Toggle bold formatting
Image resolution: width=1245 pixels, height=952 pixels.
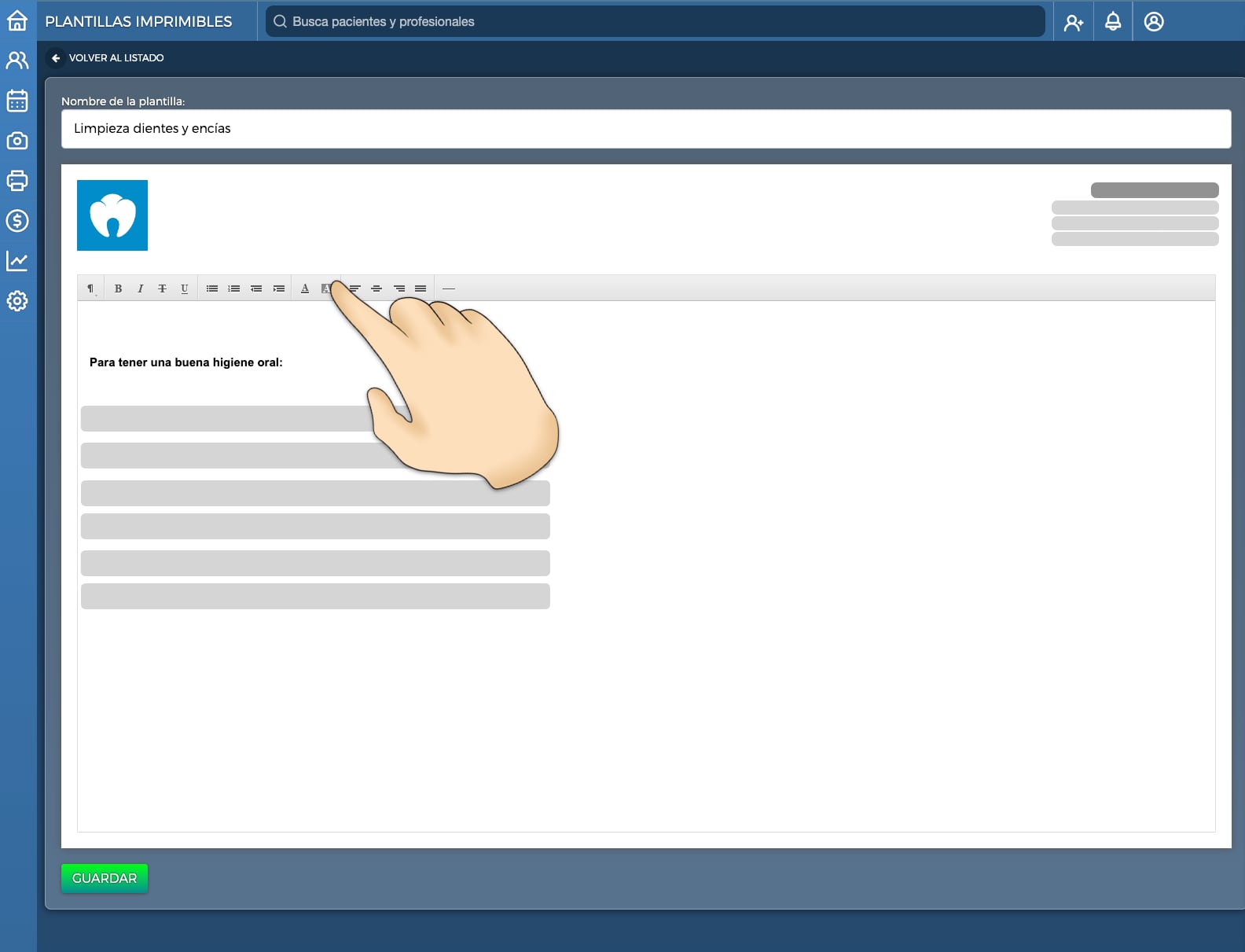click(x=118, y=289)
